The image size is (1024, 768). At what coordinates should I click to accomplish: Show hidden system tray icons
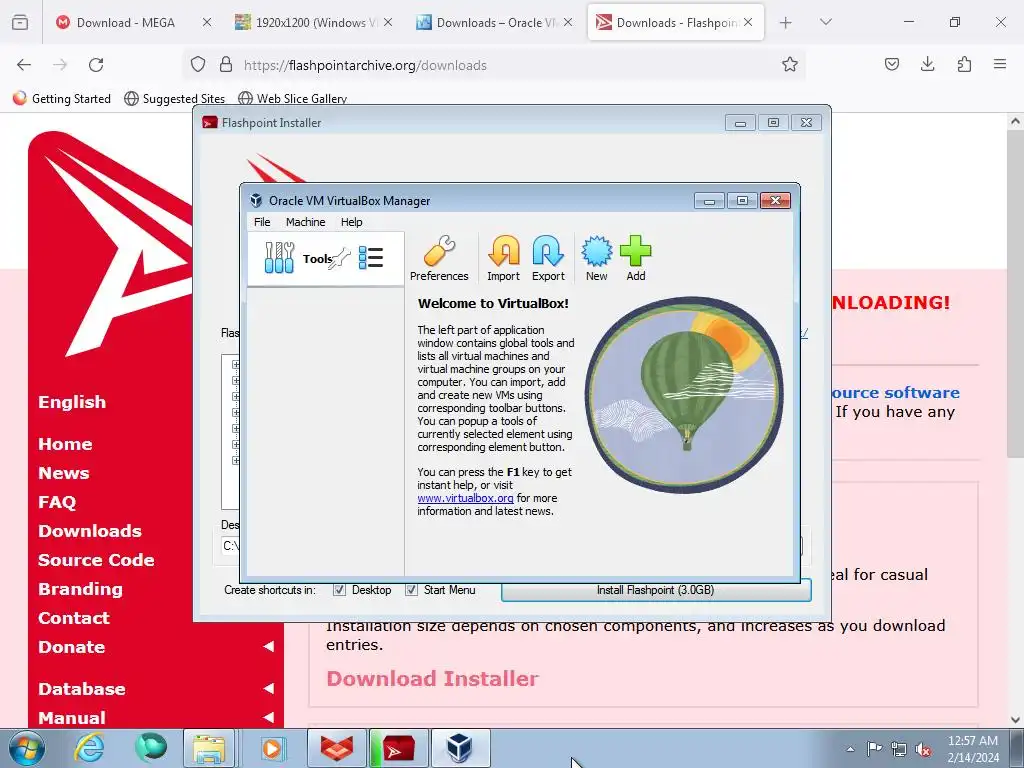[x=850, y=749]
